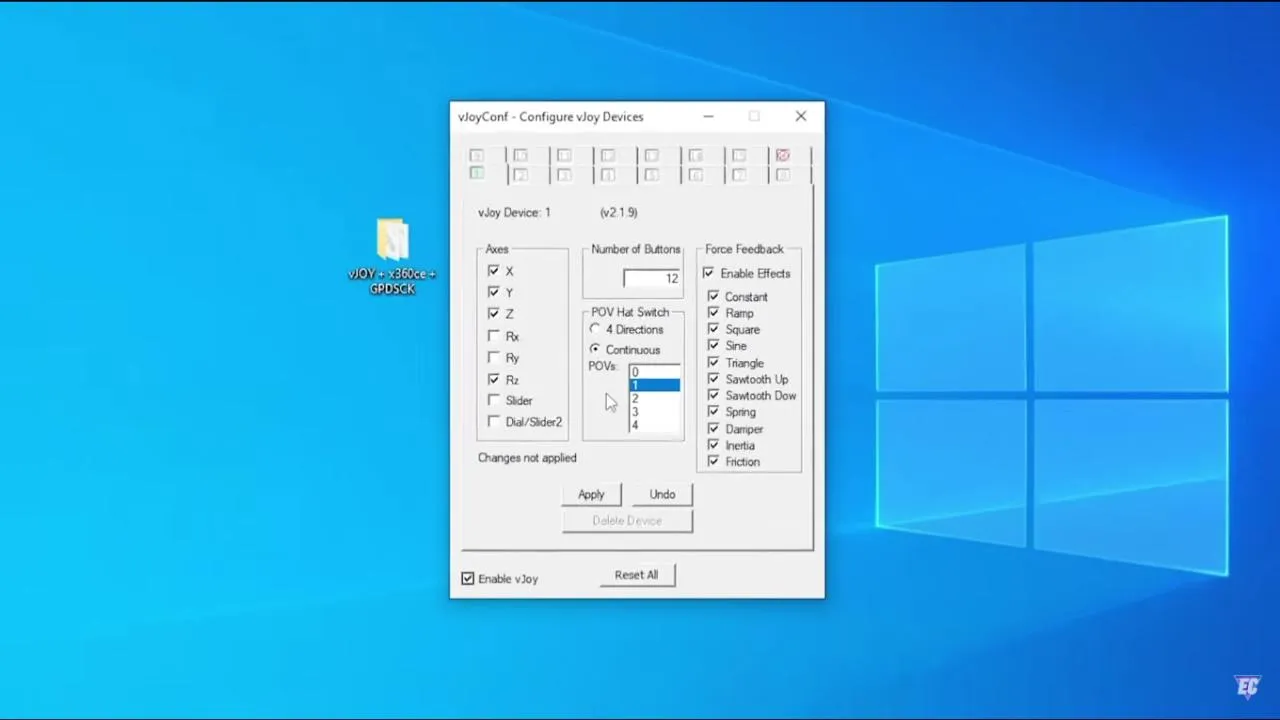This screenshot has height=720, width=1280.
Task: Open the vJOY + x360ce + GPDSCK desktop folder
Action: pos(392,257)
